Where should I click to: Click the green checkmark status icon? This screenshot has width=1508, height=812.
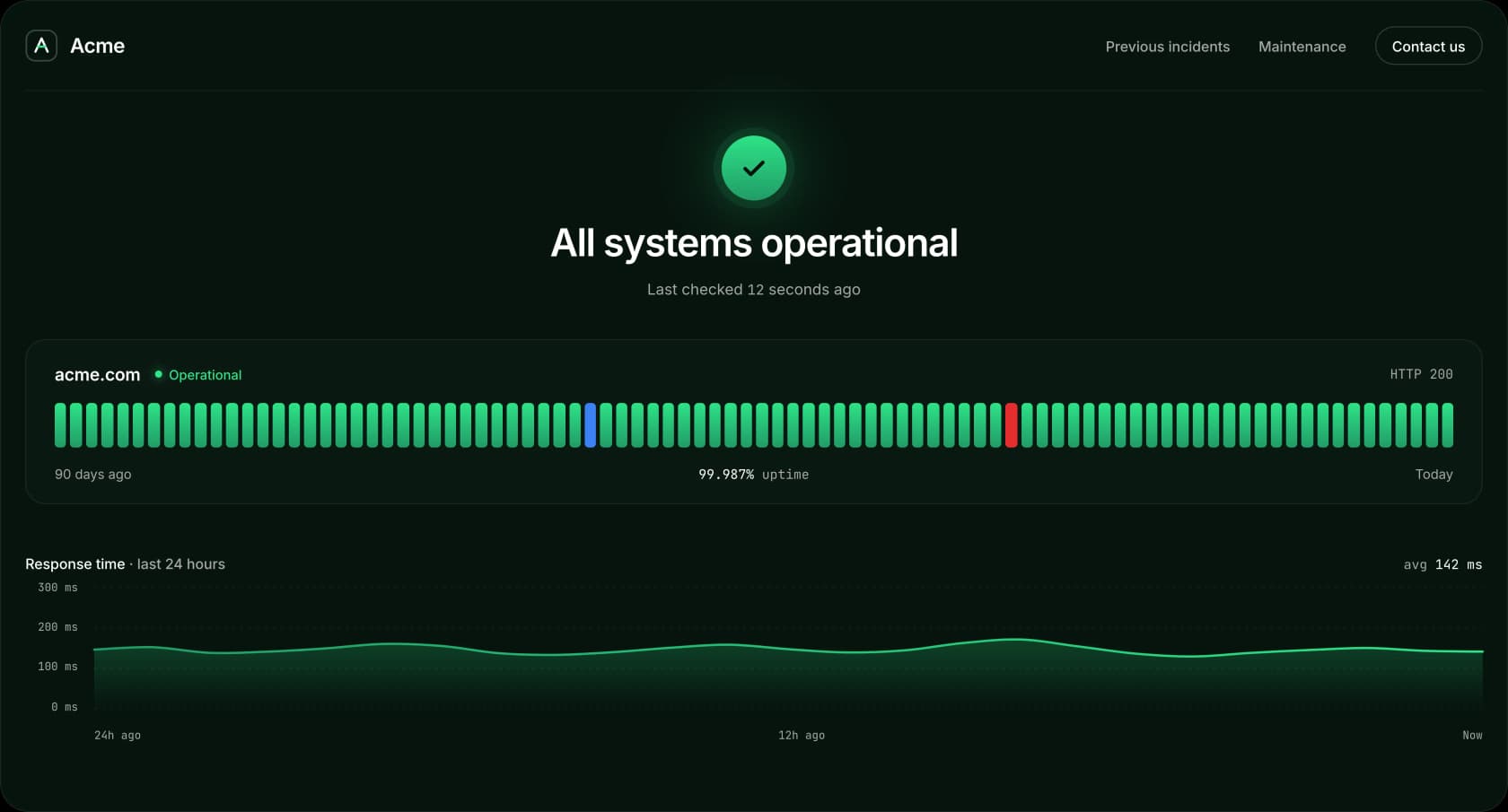coord(754,168)
